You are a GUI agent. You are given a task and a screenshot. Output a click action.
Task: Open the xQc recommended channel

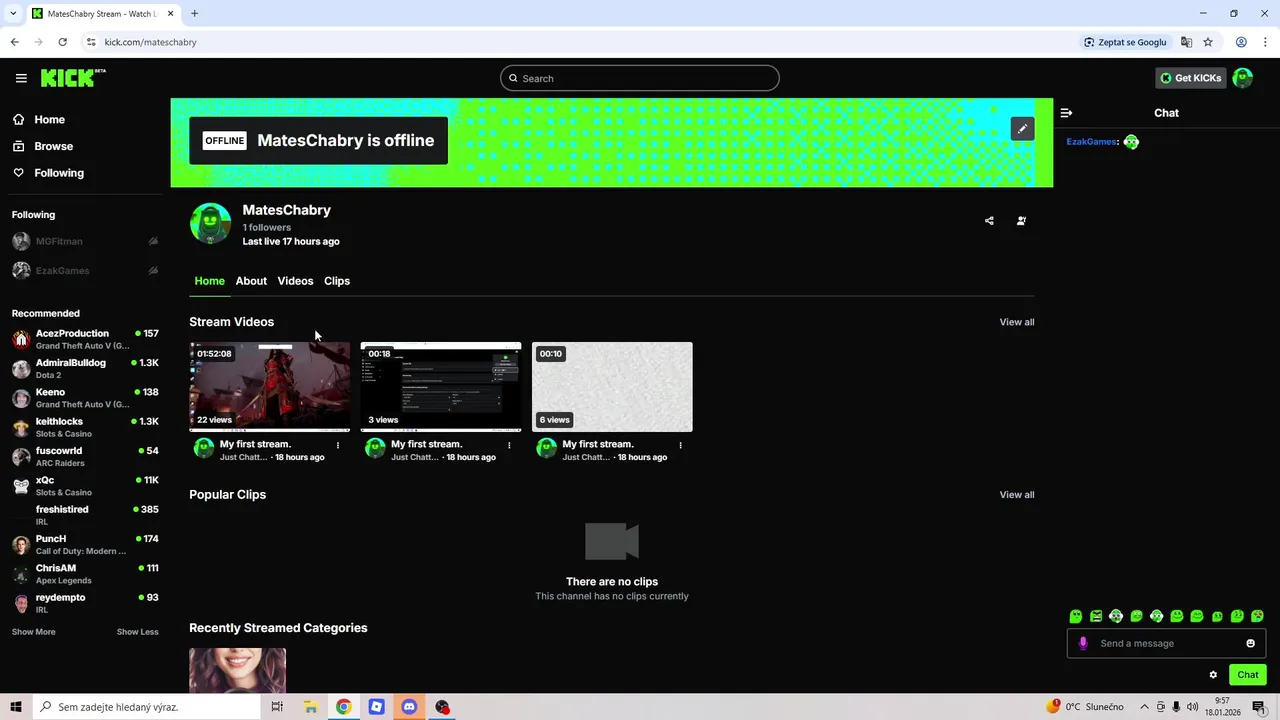pos(85,486)
